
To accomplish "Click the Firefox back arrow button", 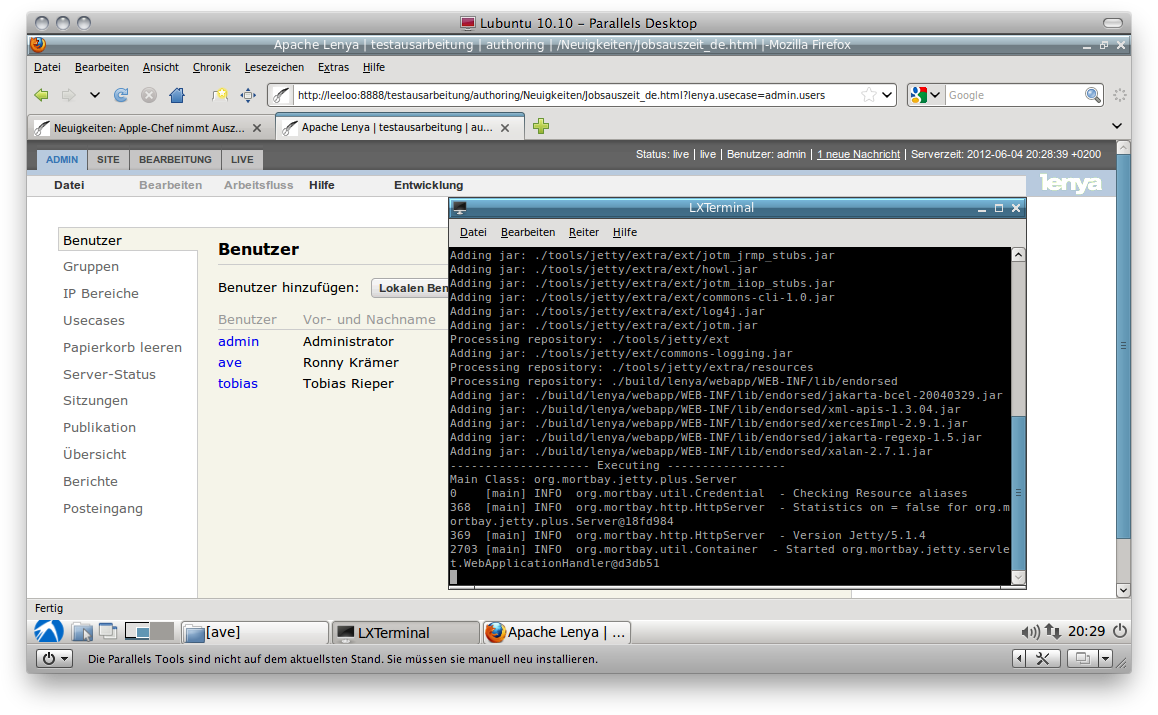I will 41,95.
